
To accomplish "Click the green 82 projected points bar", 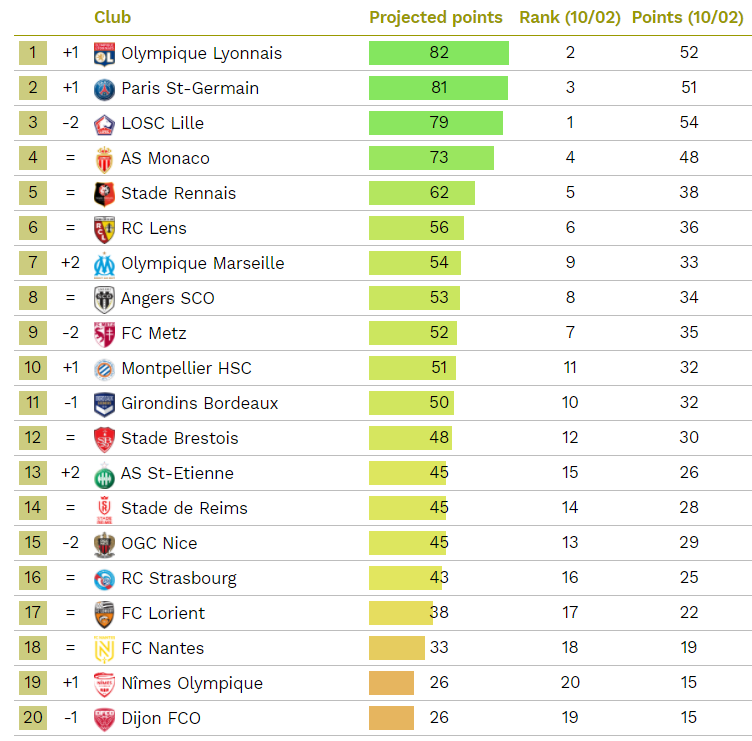I will (438, 53).
